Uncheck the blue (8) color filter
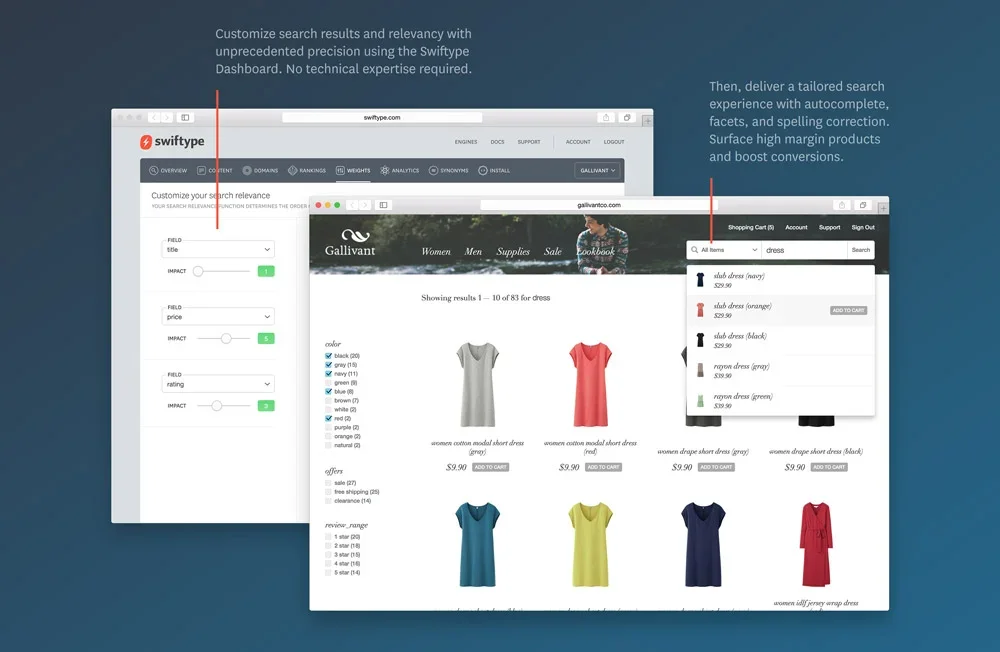 point(328,392)
